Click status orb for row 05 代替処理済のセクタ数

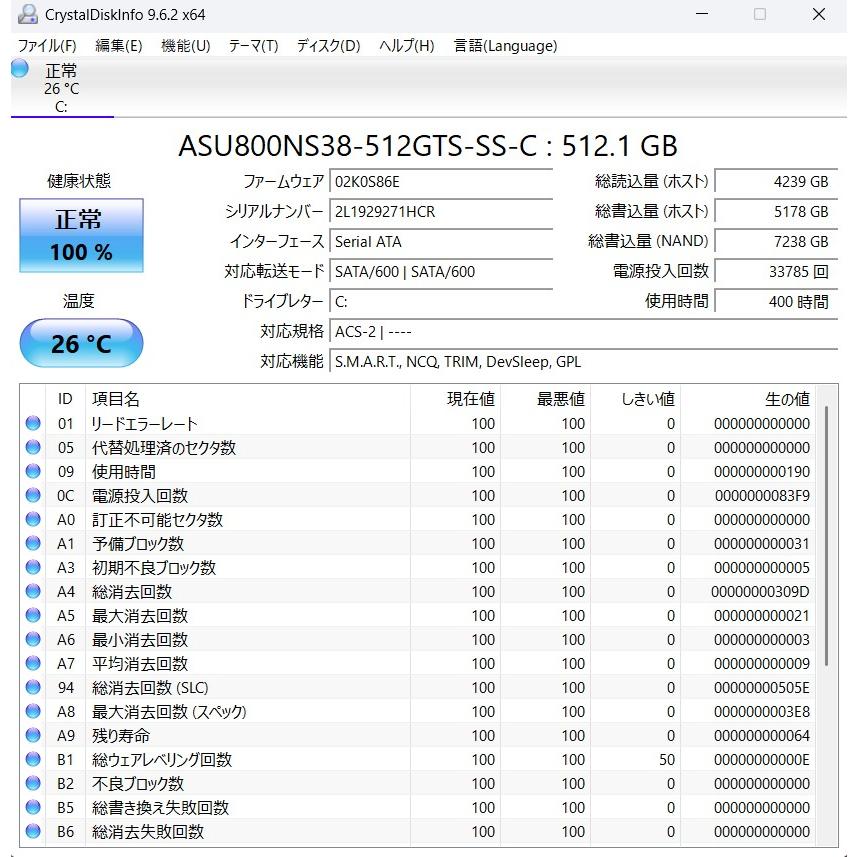pos(33,447)
